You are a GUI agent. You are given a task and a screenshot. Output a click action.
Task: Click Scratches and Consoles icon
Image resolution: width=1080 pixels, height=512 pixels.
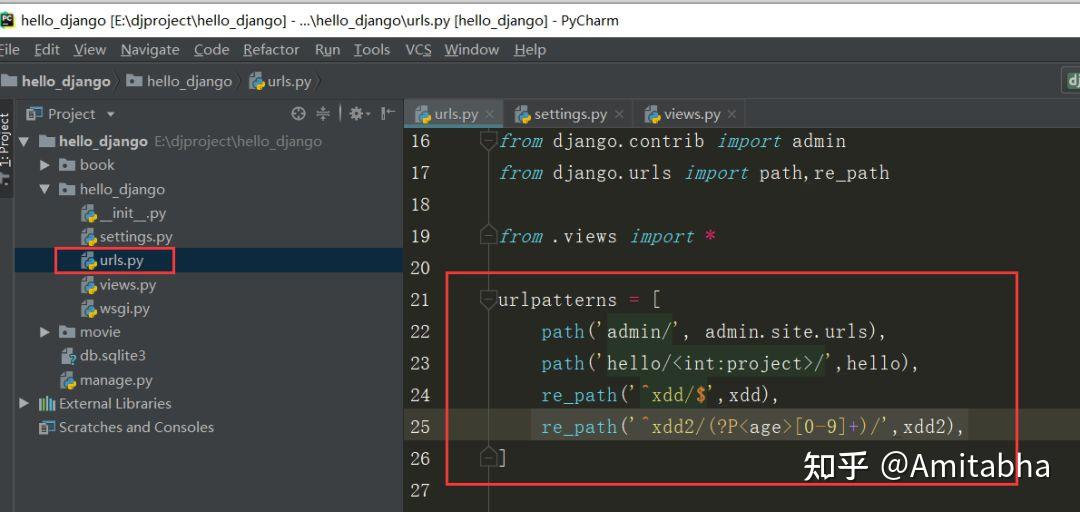(x=47, y=427)
